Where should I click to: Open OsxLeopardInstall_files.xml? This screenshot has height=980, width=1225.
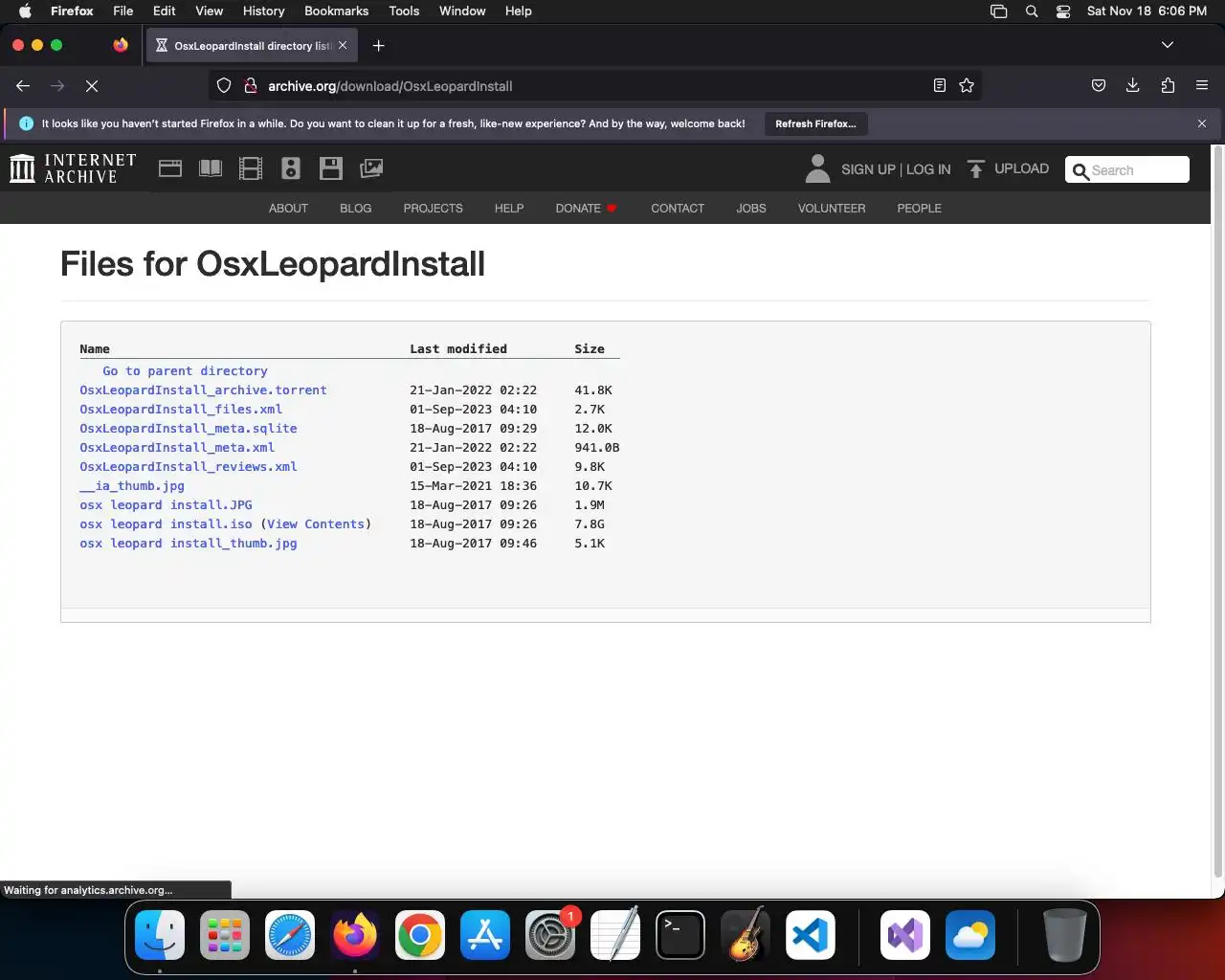coord(181,410)
